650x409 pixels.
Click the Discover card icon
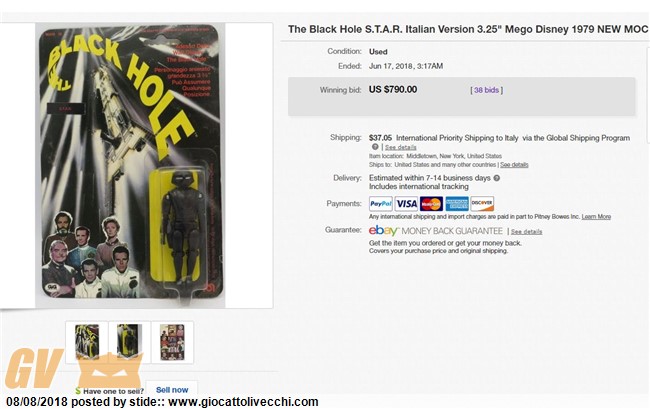tap(482, 203)
